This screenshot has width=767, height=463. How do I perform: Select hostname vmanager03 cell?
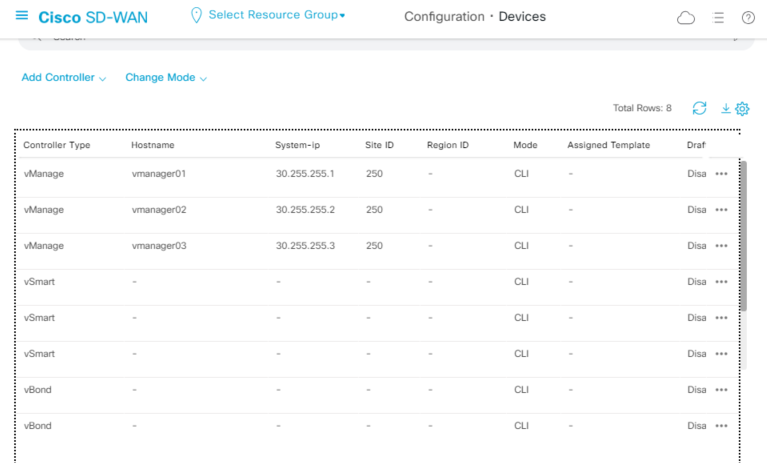(x=159, y=246)
